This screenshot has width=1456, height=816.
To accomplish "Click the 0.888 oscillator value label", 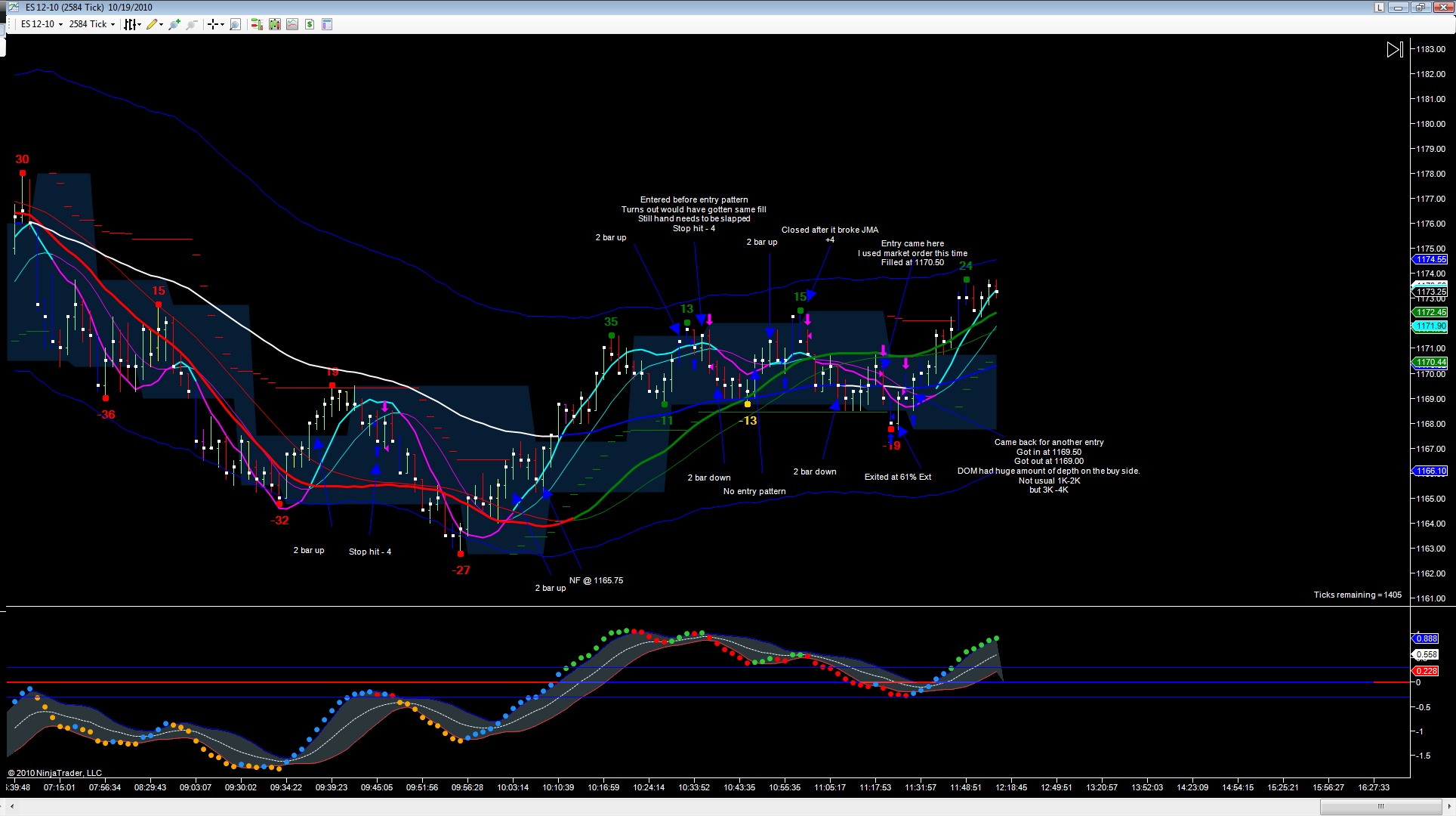I will pyautogui.click(x=1426, y=638).
